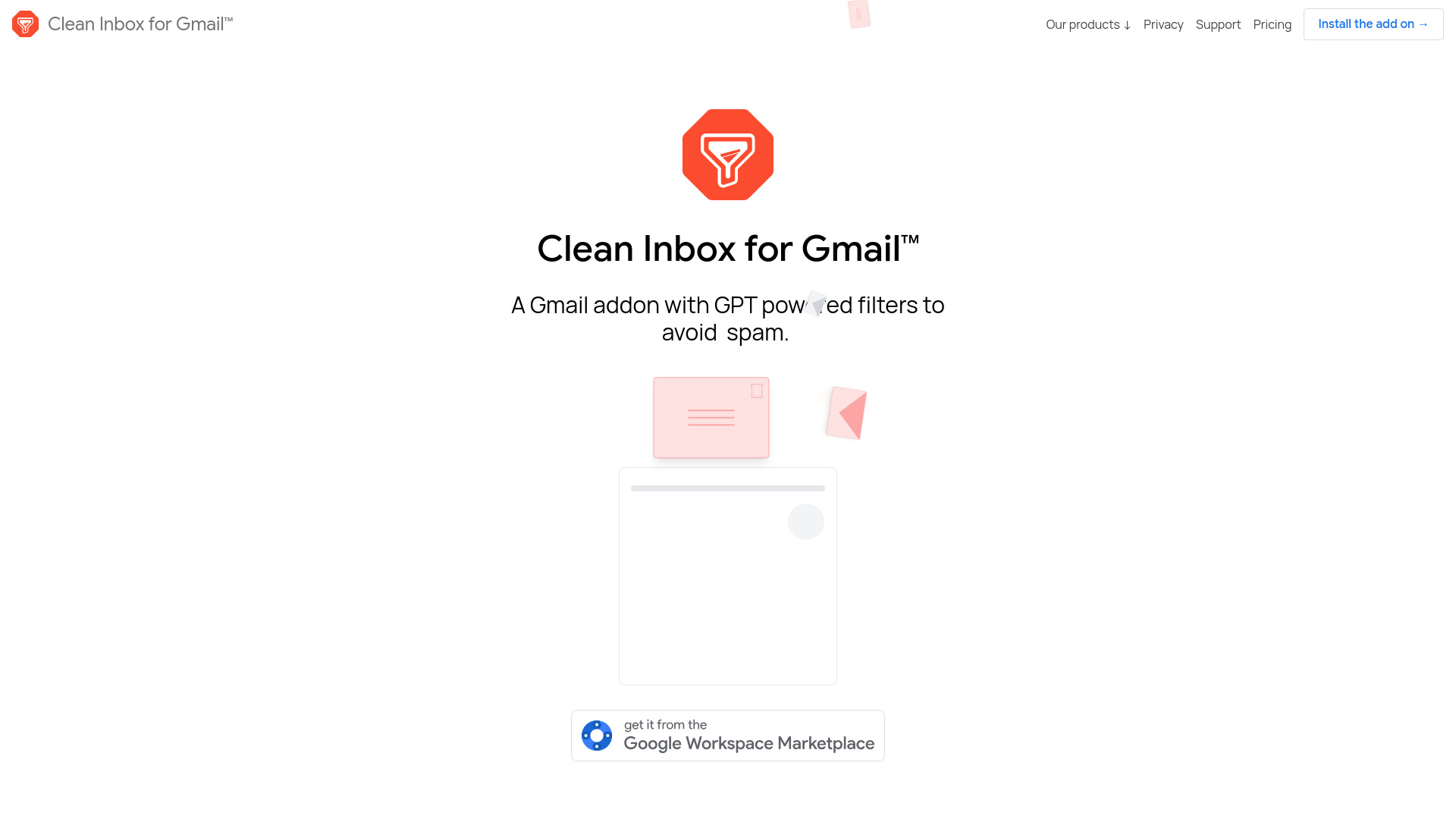Click the gray content area placeholder block
Image resolution: width=1456 pixels, height=819 pixels.
728,576
